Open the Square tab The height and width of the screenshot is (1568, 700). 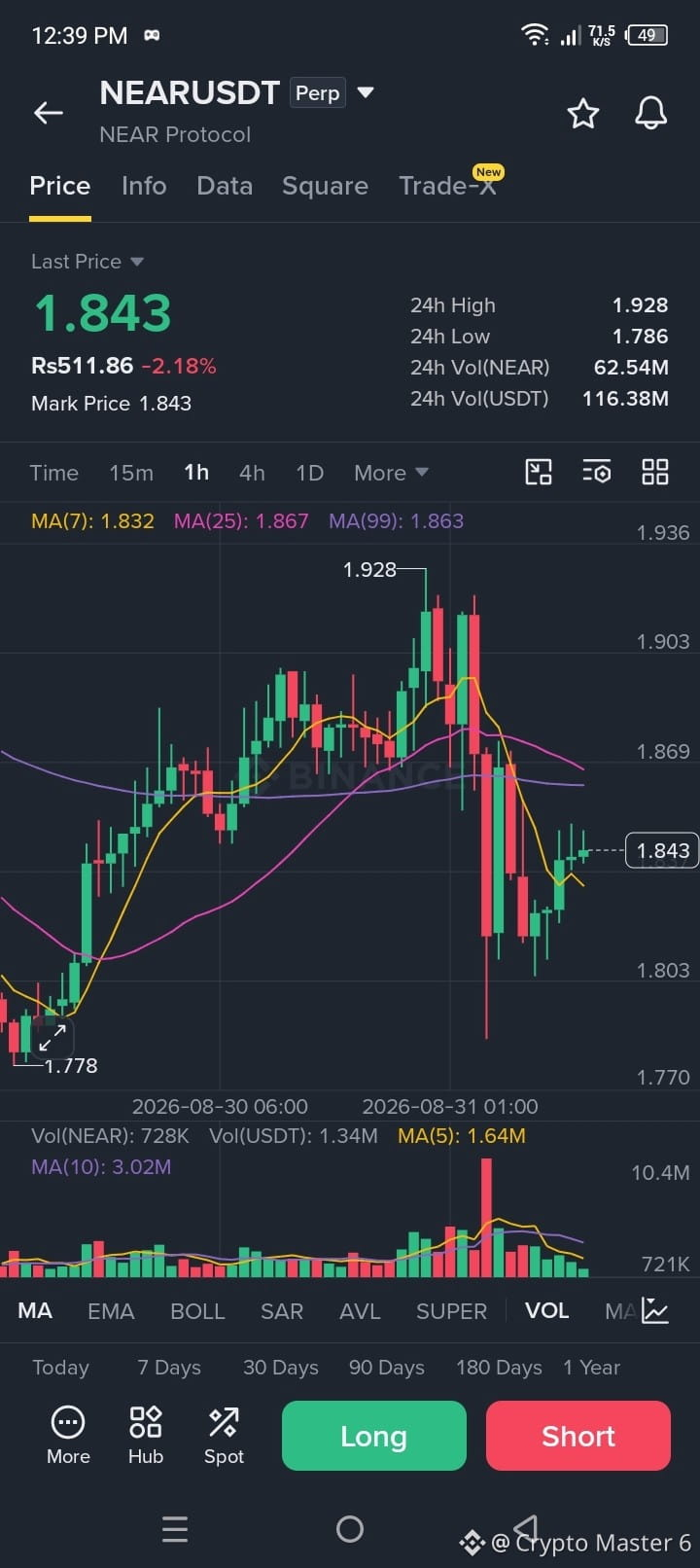325,186
